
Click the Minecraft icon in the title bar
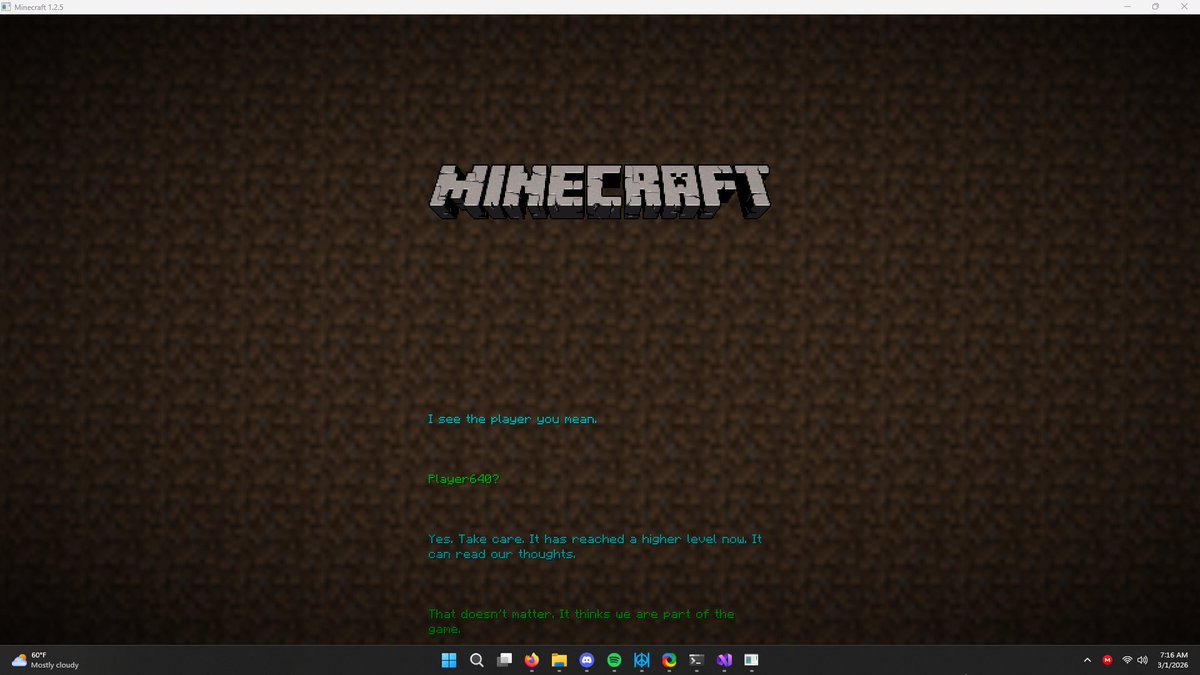pos(6,6)
